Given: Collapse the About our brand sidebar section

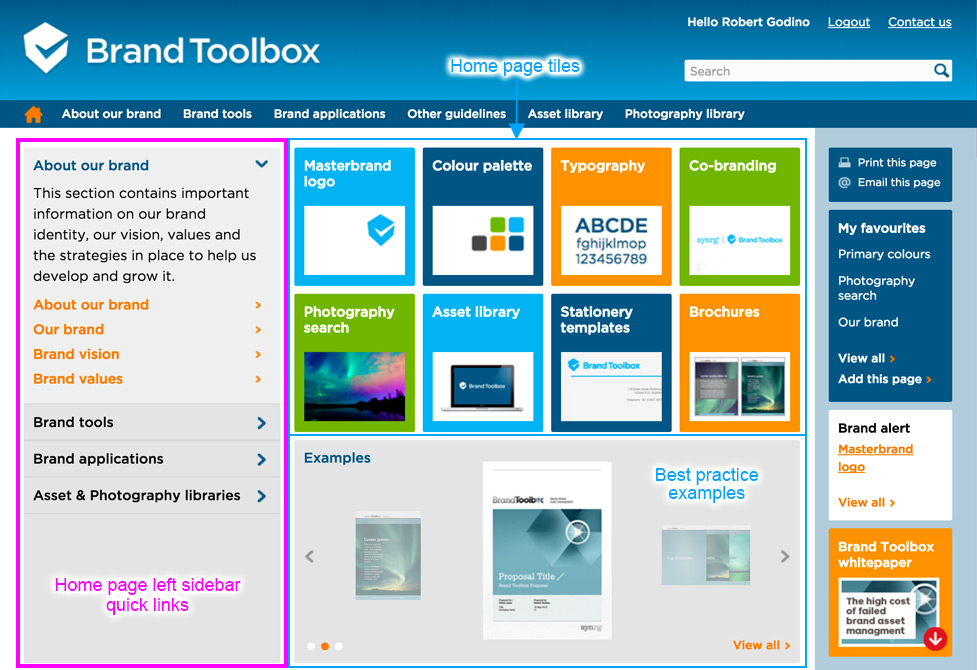Looking at the screenshot, I should (261, 165).
